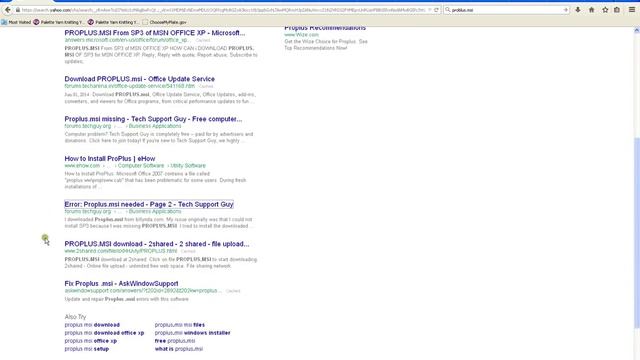Open the Most Visited bookmarks folder
Image resolution: width=640 pixels, height=360 pixels.
click(16, 22)
